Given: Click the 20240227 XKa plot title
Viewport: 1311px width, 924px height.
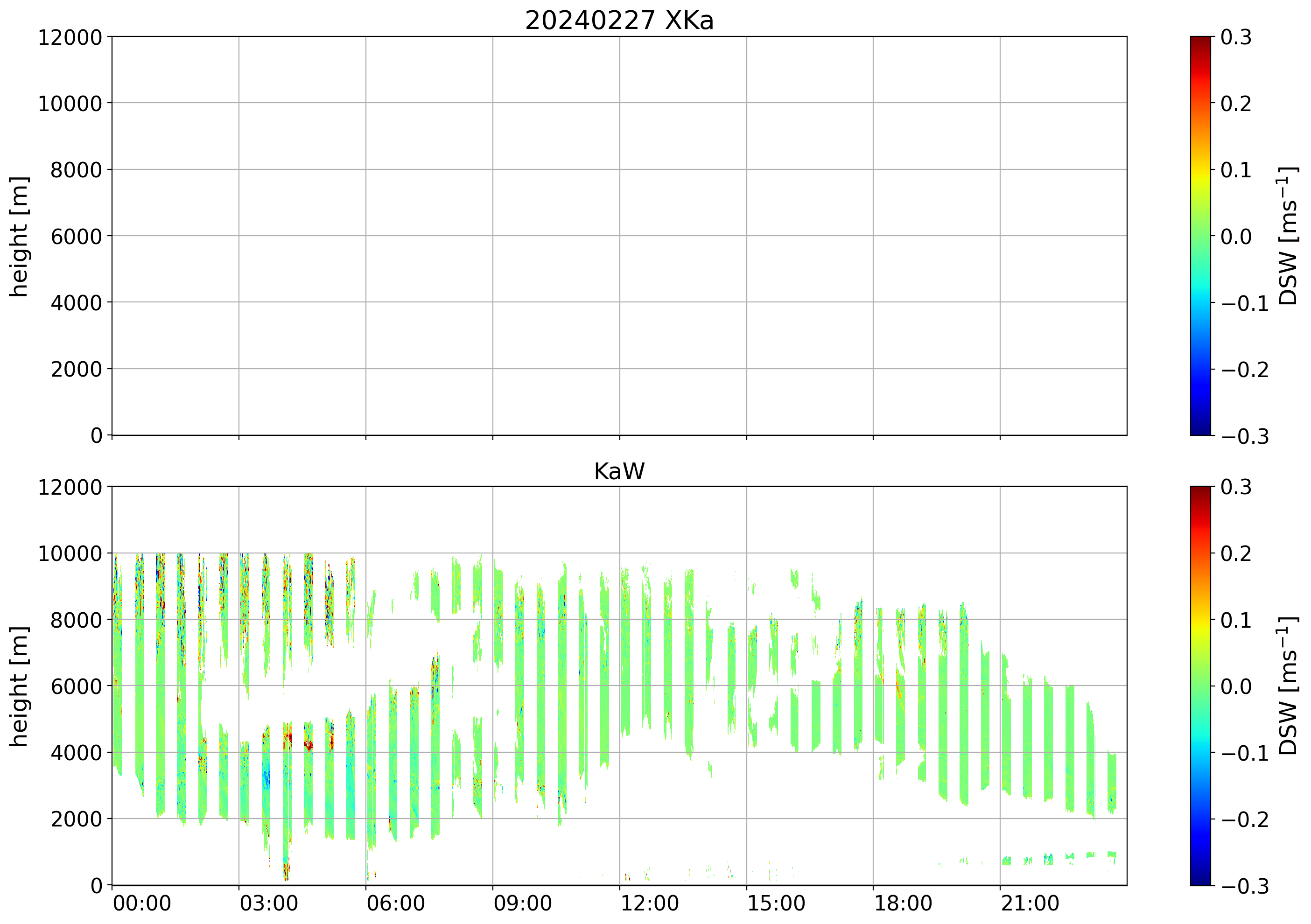Looking at the screenshot, I should (x=619, y=21).
